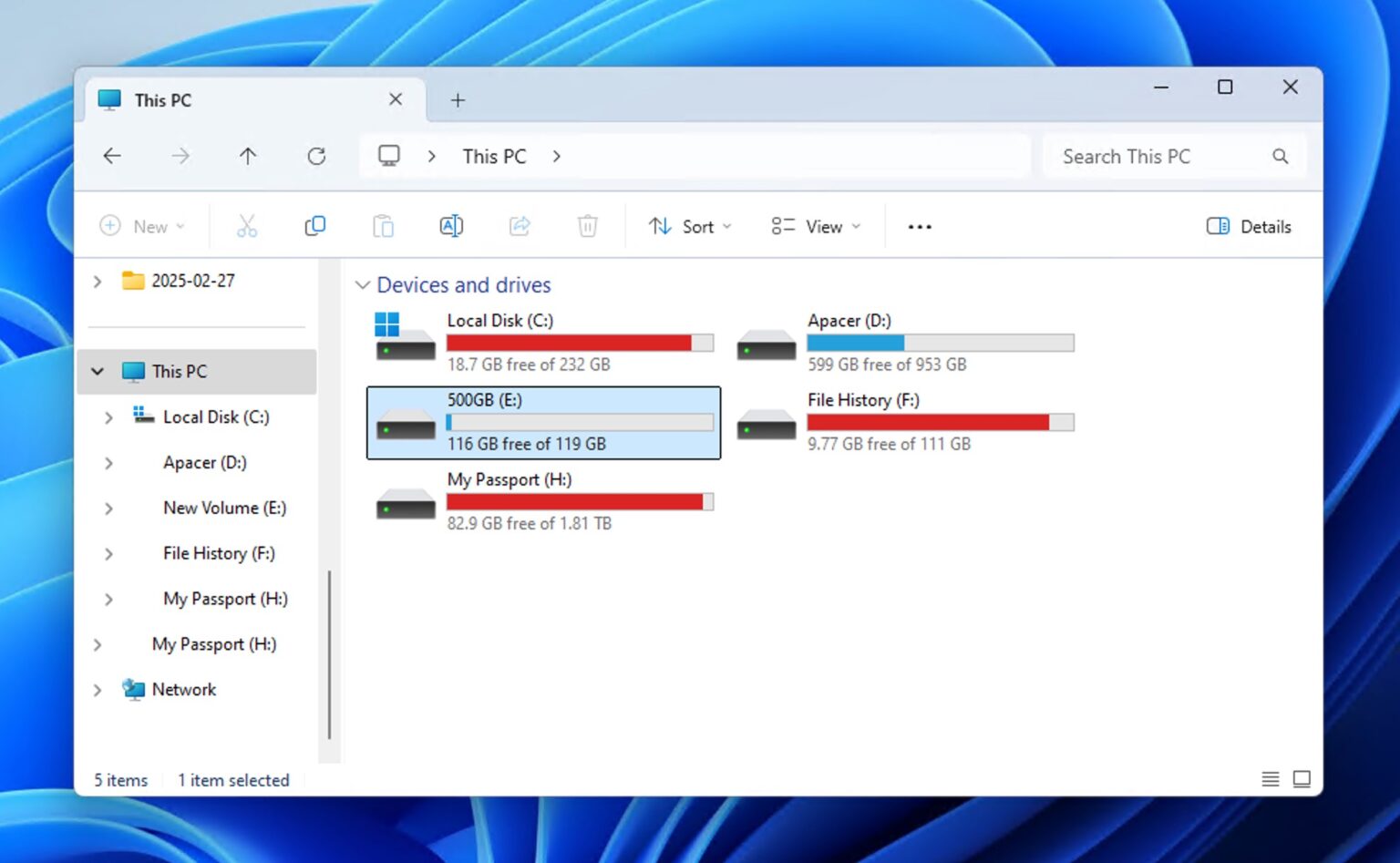Open the Sort dropdown

coord(690,226)
